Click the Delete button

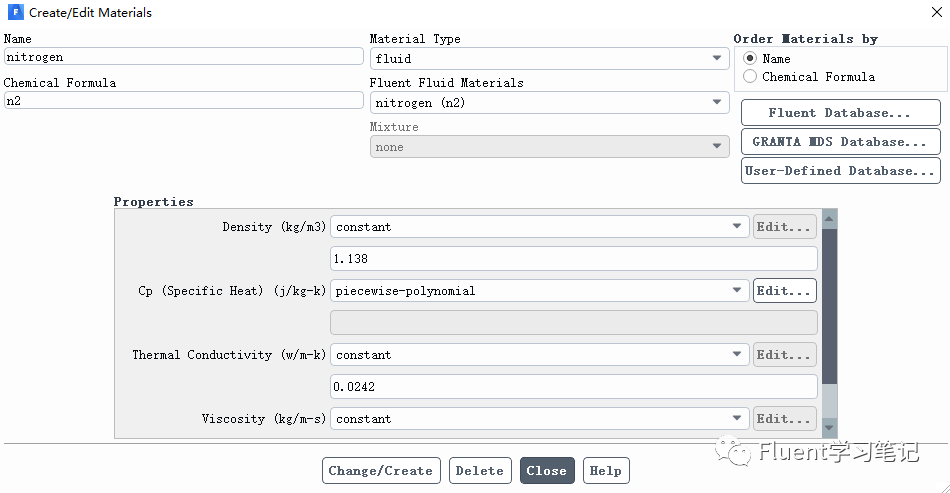(x=479, y=471)
